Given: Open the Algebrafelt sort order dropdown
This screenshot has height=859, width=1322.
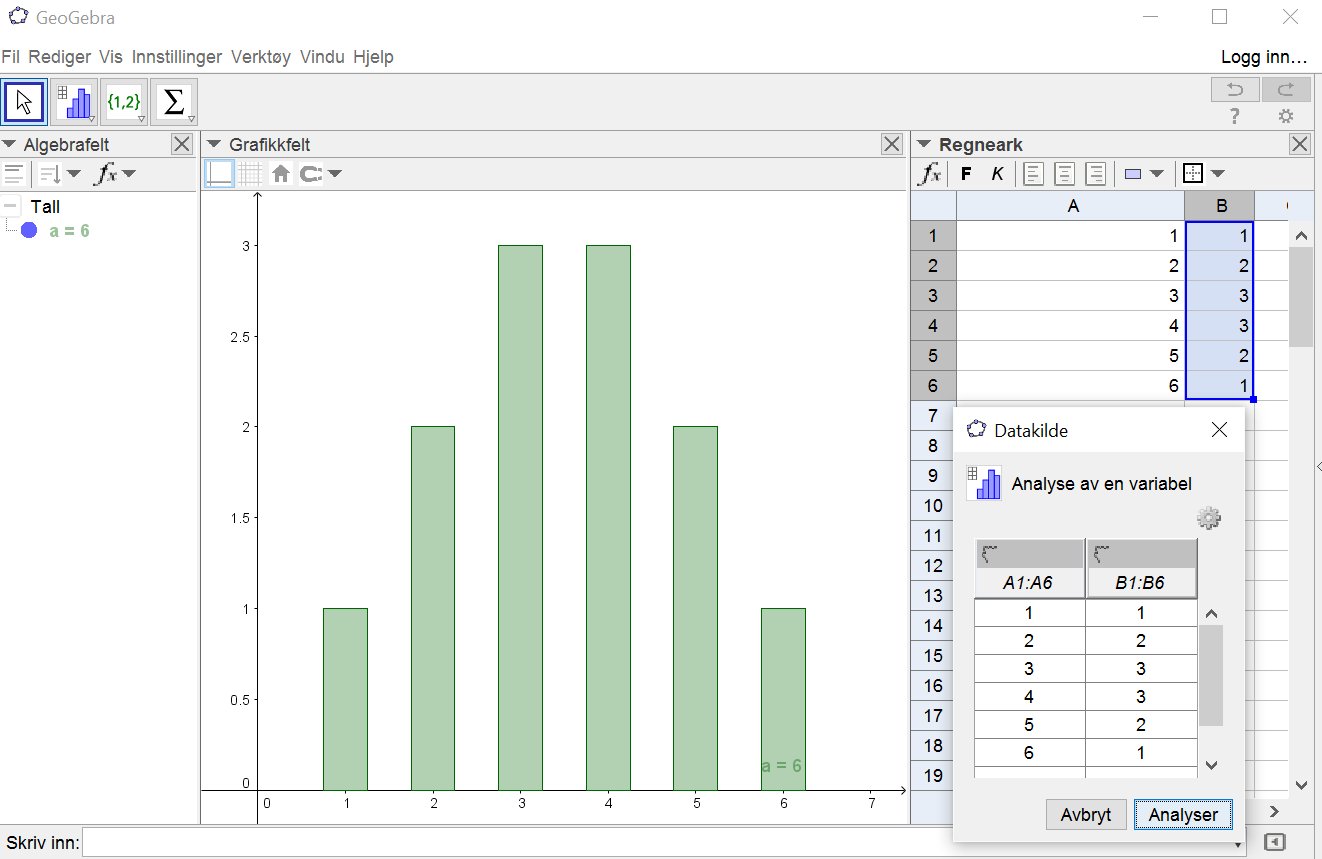Looking at the screenshot, I should pos(59,174).
